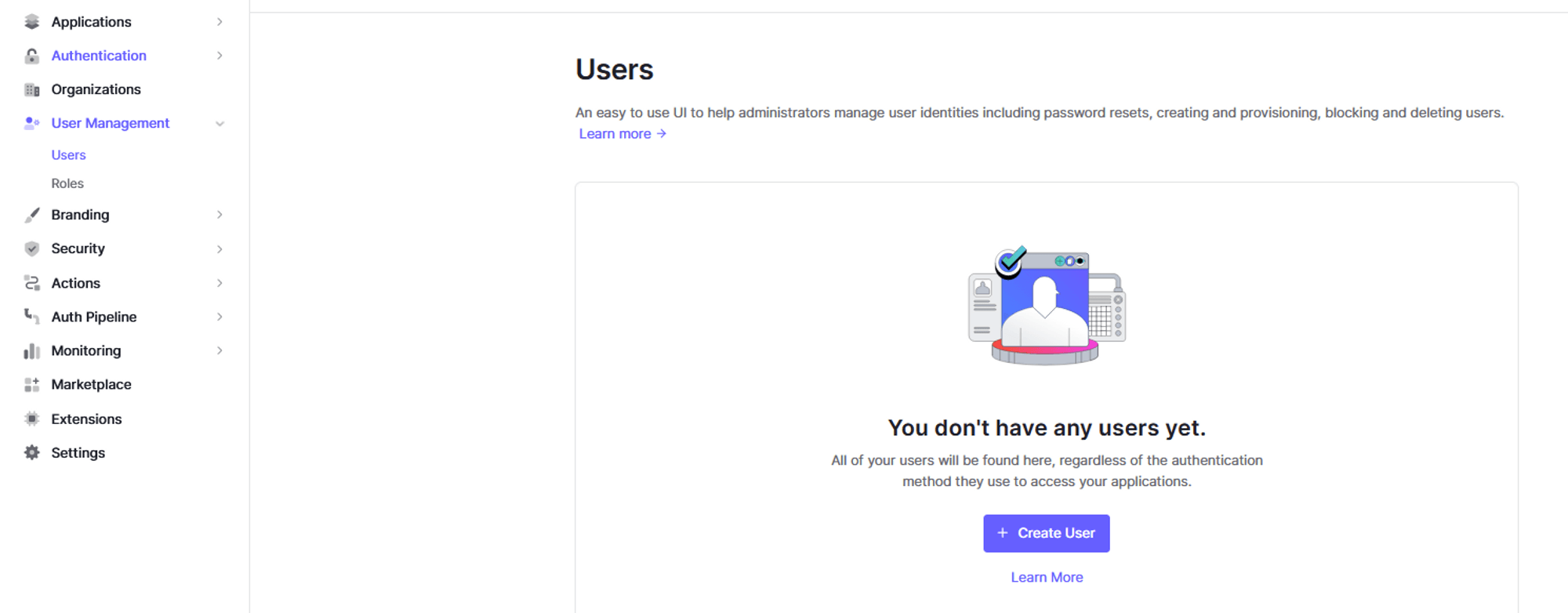Expand the Applications menu chevron

click(x=220, y=22)
